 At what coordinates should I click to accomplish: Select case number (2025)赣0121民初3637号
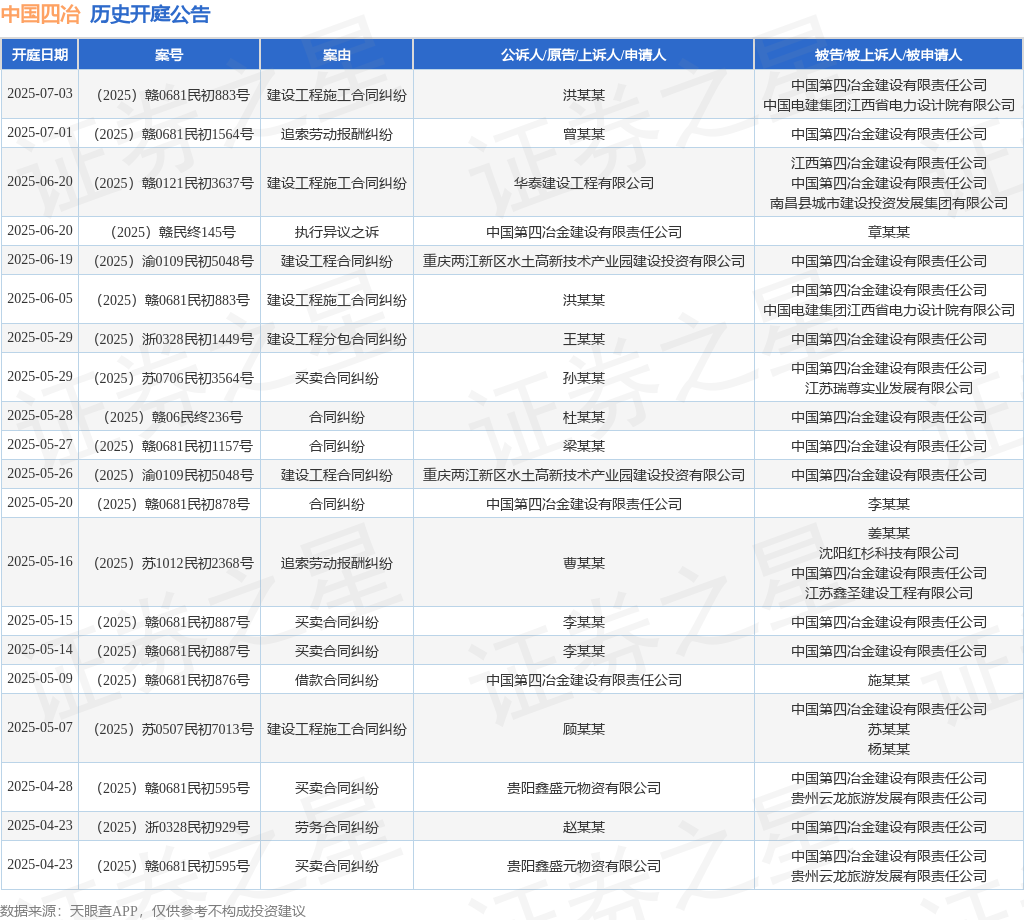pyautogui.click(x=173, y=183)
